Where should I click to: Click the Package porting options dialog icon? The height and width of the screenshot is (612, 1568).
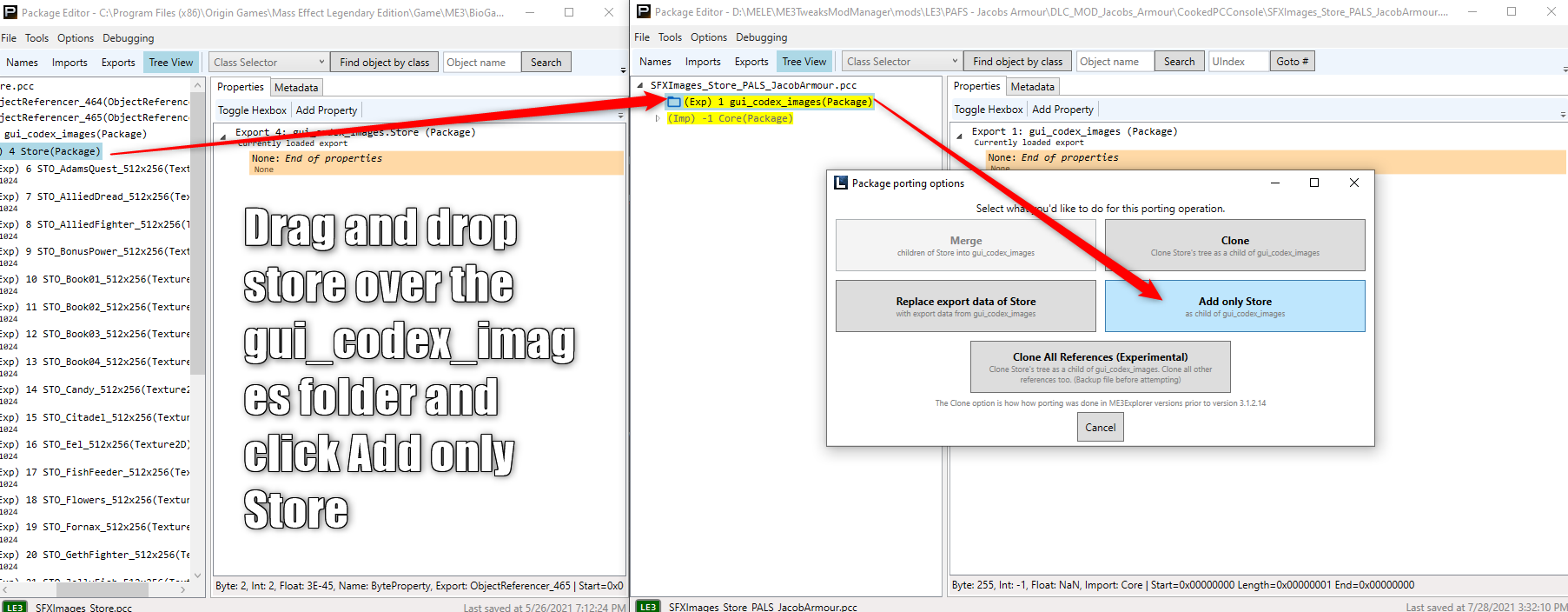click(x=841, y=183)
